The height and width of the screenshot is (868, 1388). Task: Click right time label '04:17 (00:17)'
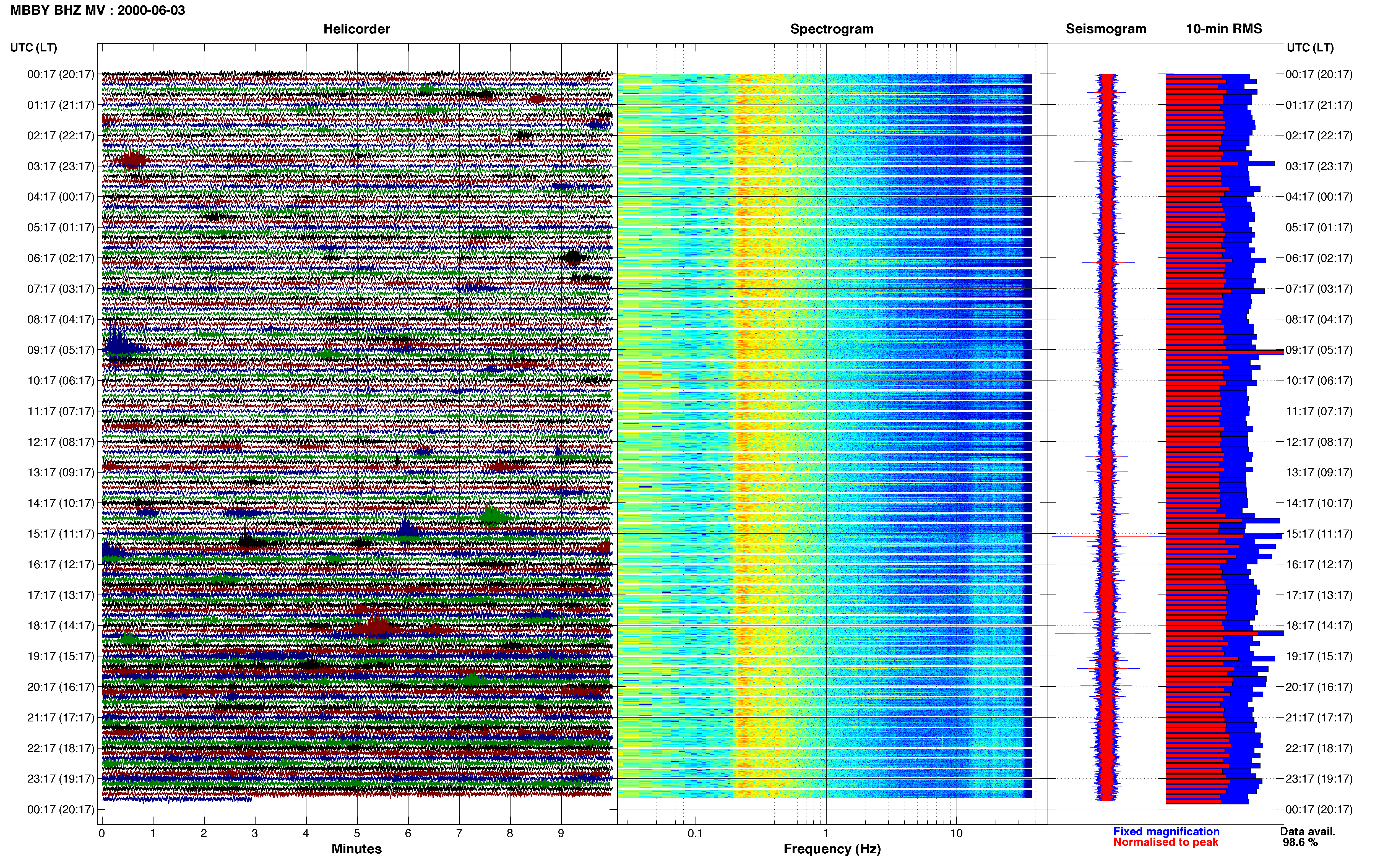(x=1319, y=196)
